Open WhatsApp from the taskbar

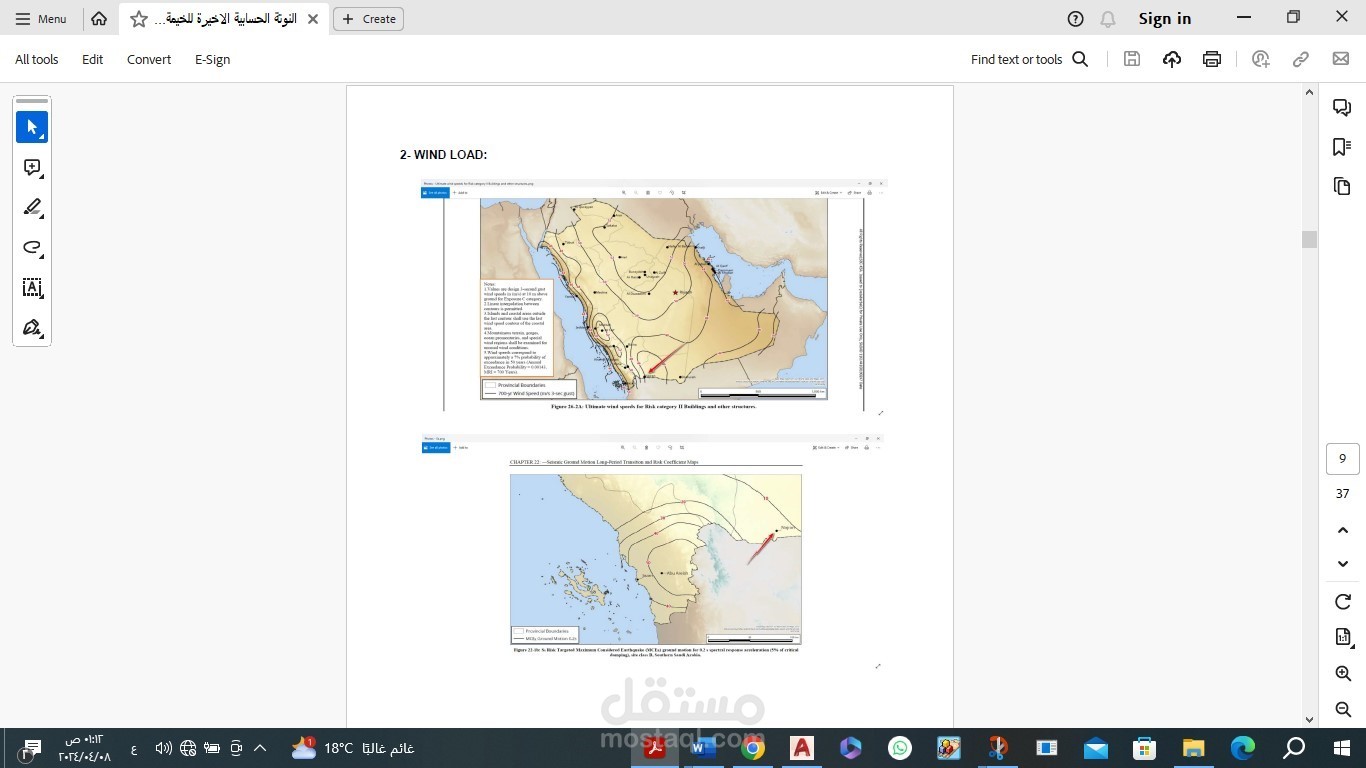click(900, 748)
